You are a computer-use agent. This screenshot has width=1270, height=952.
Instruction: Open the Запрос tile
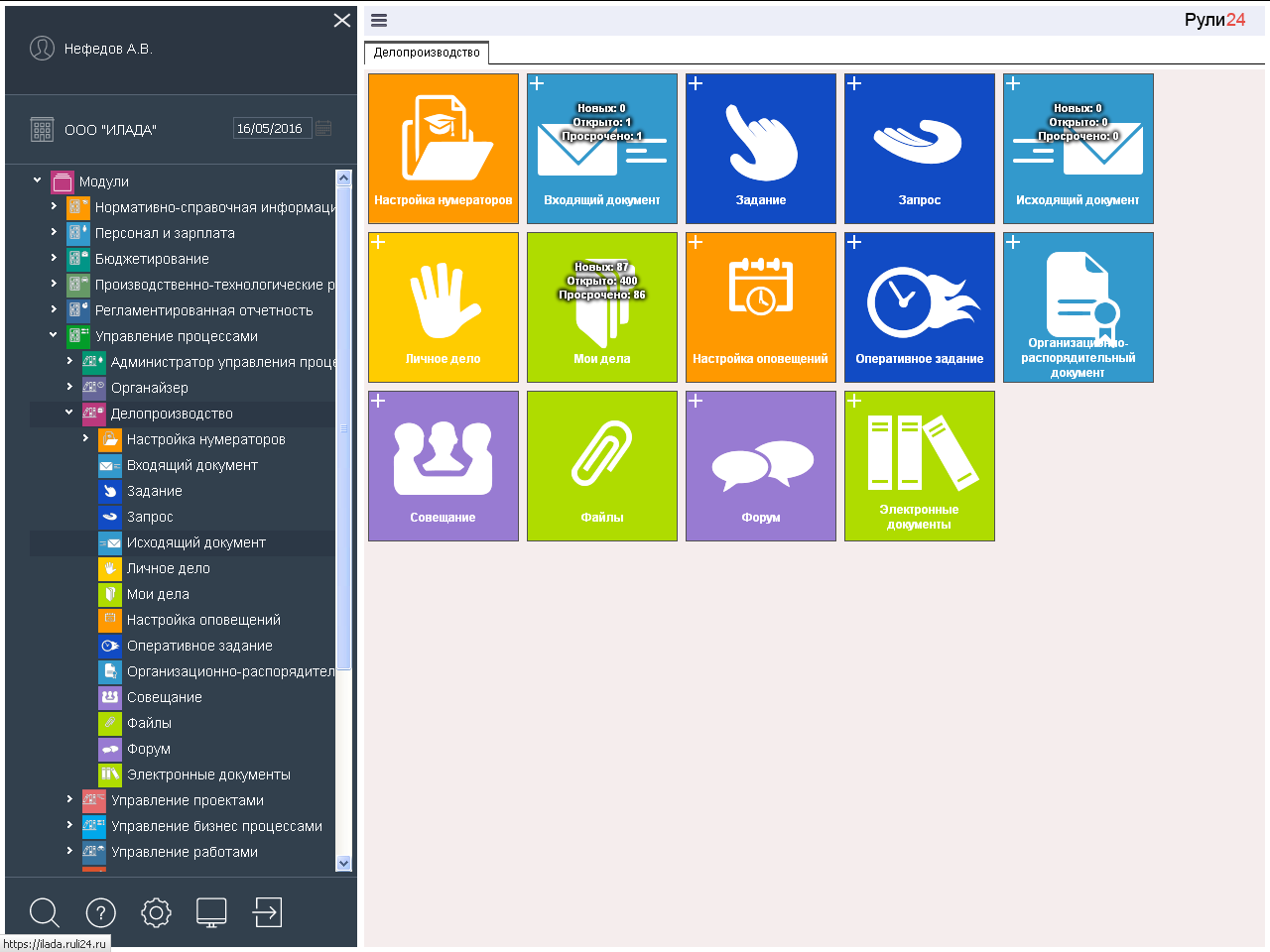(920, 149)
